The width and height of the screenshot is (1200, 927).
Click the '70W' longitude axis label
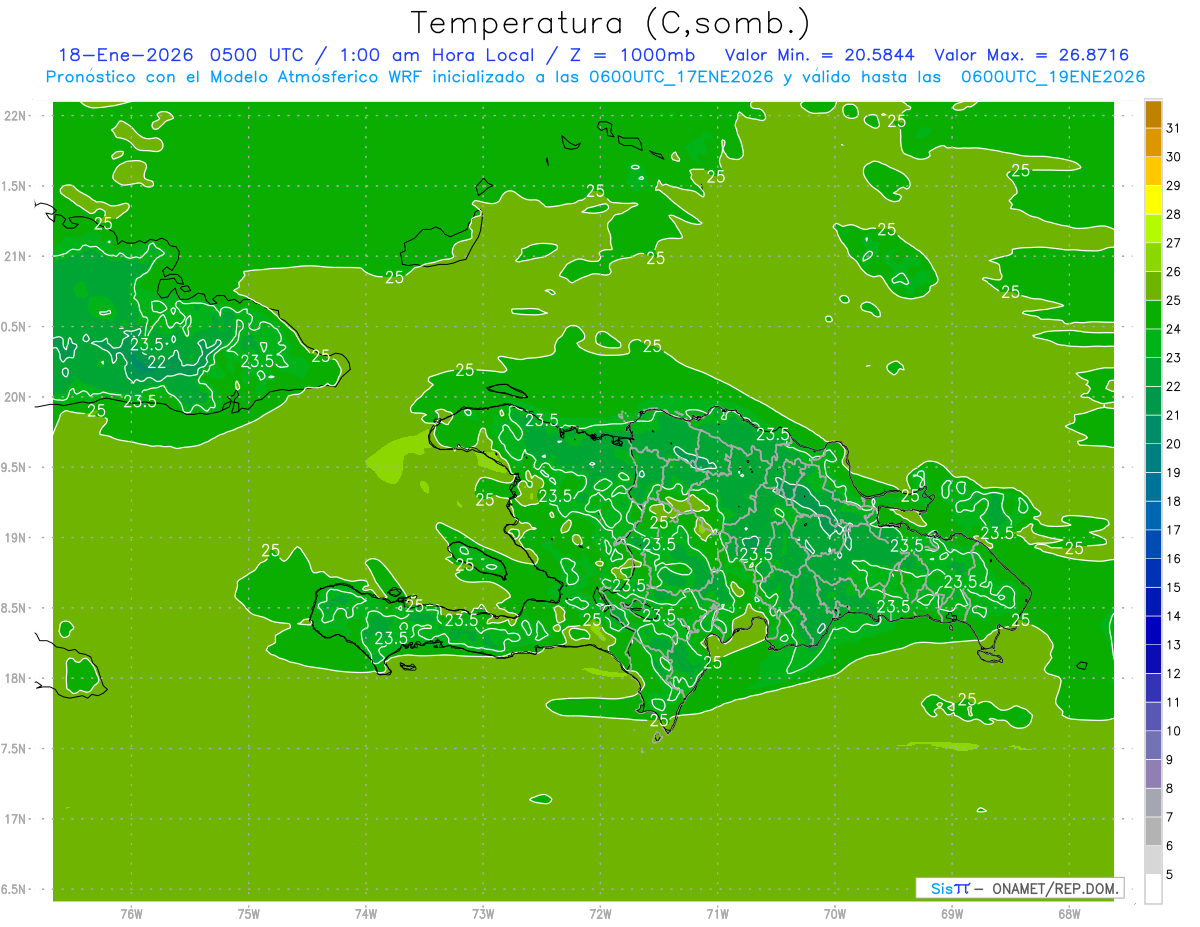click(834, 913)
